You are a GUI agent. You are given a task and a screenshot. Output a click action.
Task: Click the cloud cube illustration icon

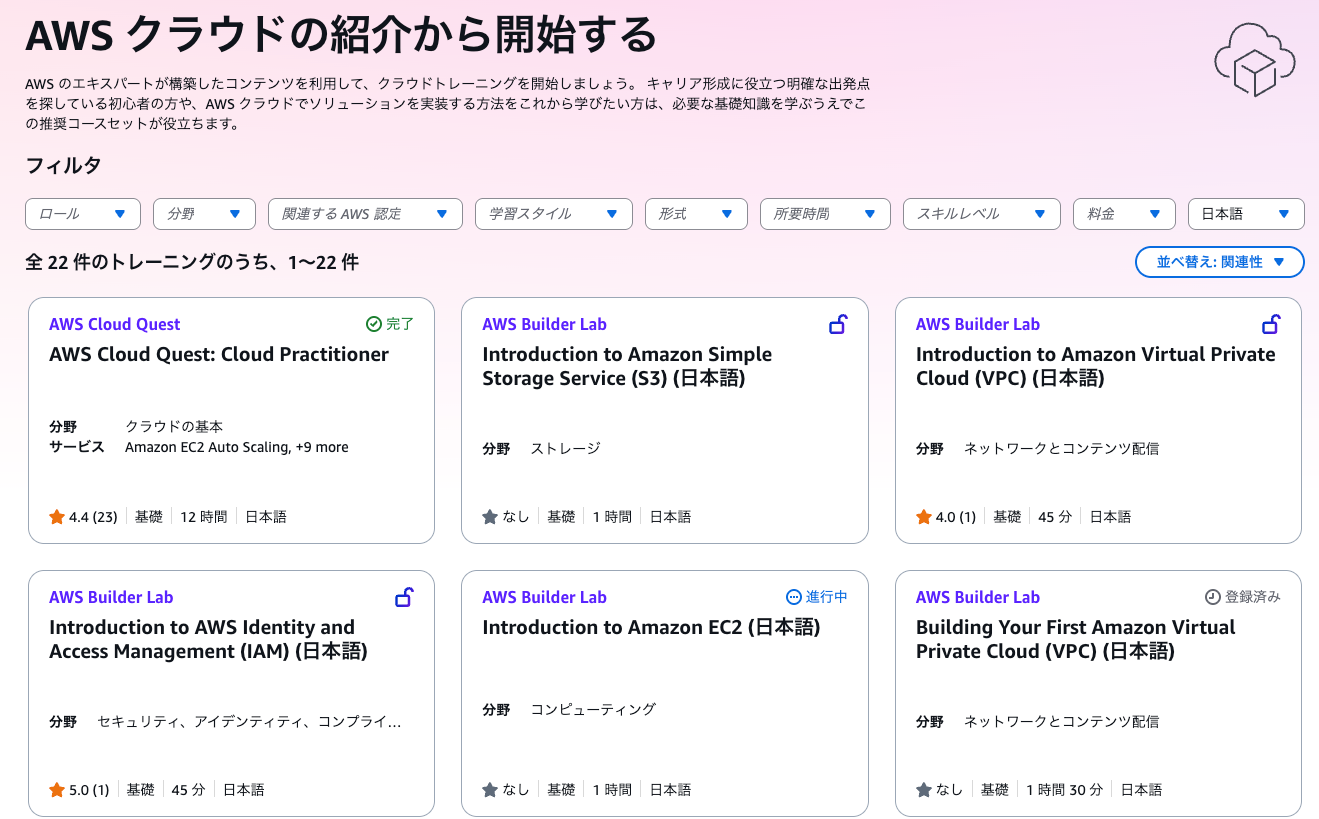1254,58
